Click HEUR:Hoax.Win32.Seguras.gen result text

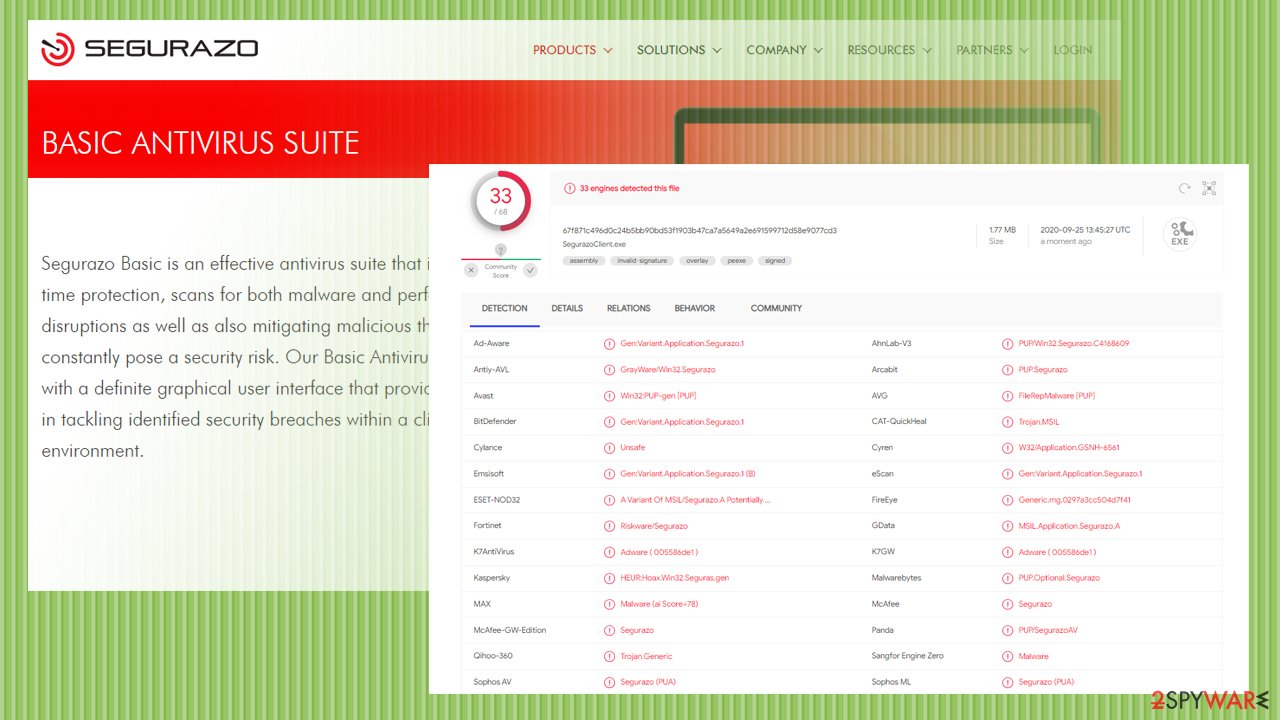pos(674,578)
